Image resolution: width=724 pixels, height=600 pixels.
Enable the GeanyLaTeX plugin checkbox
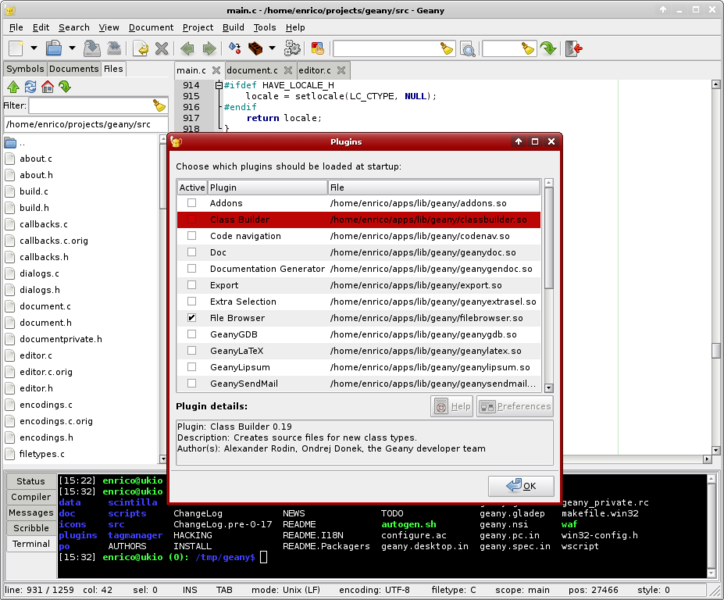coord(191,351)
